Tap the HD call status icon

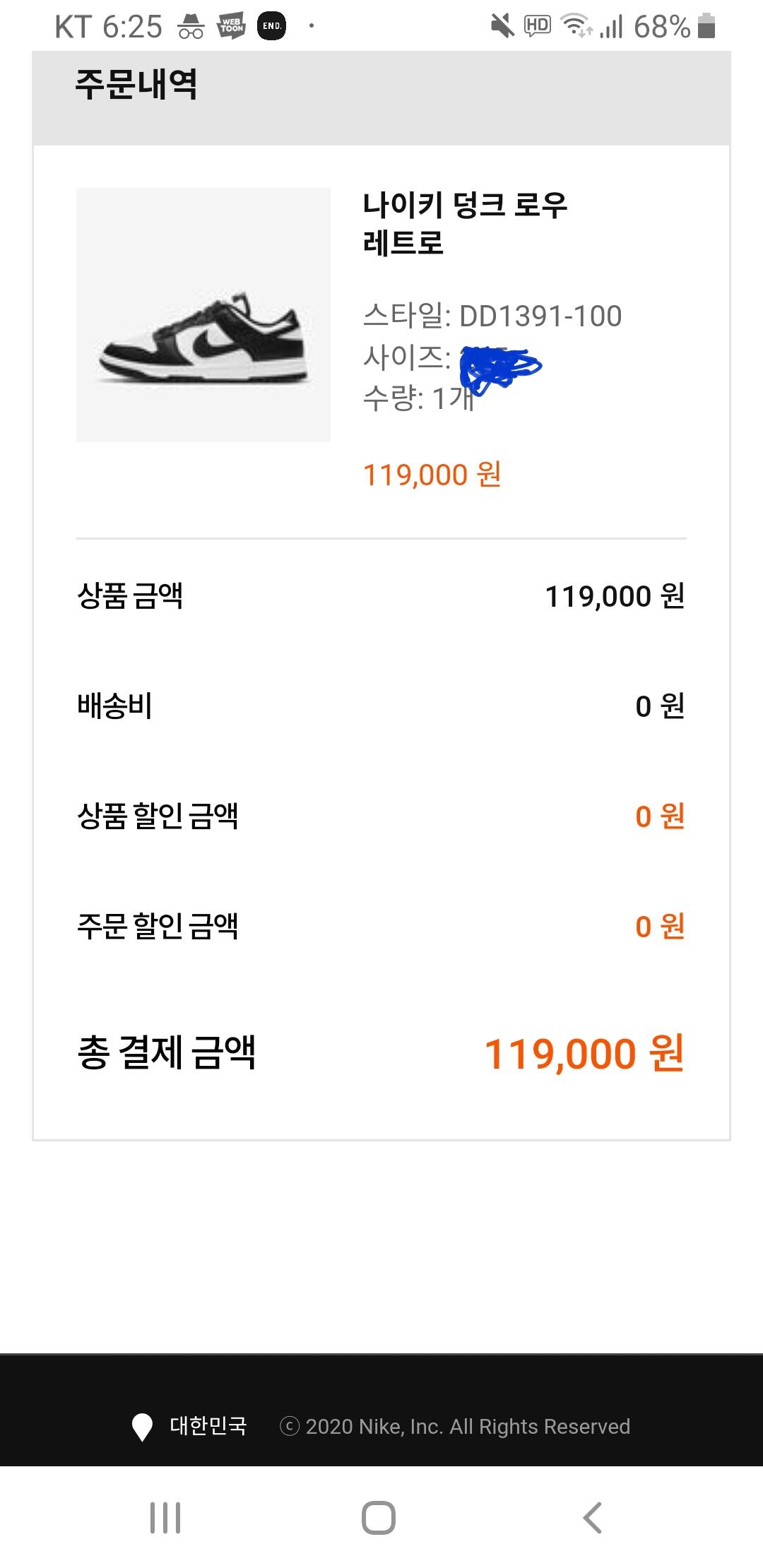pyautogui.click(x=537, y=27)
